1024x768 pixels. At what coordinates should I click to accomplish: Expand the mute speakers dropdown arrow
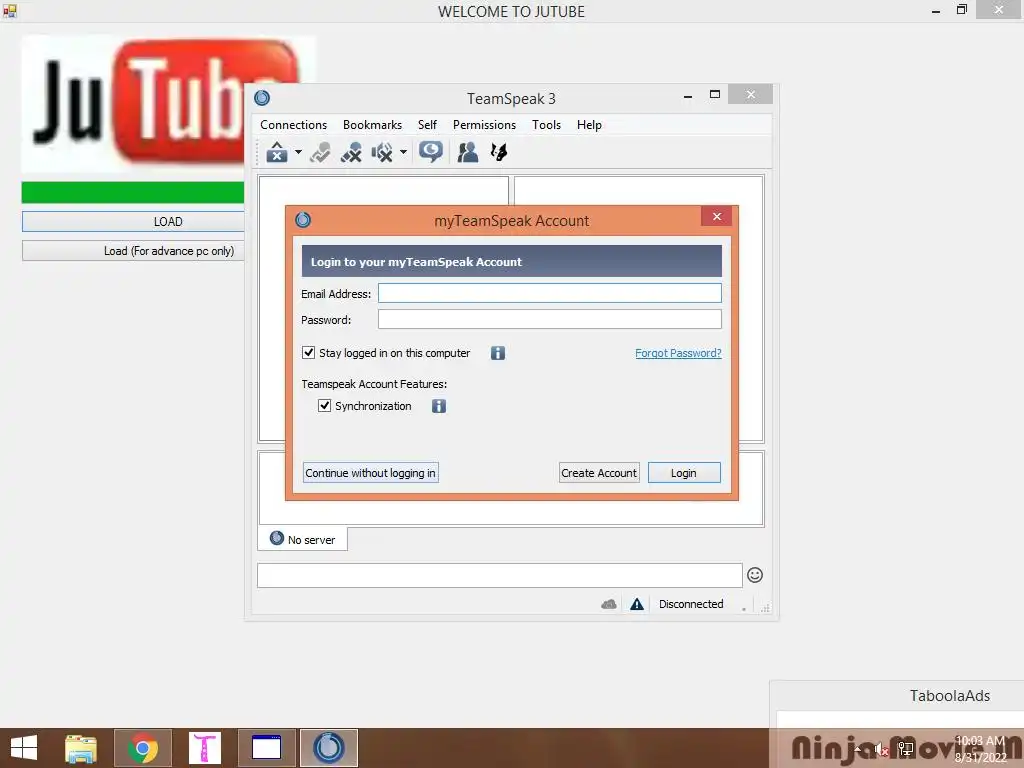point(403,152)
